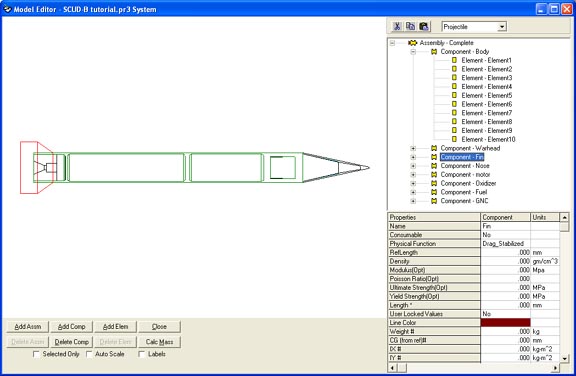Collapse the Component - Body node
This screenshot has height=376, width=576.
coord(413,52)
